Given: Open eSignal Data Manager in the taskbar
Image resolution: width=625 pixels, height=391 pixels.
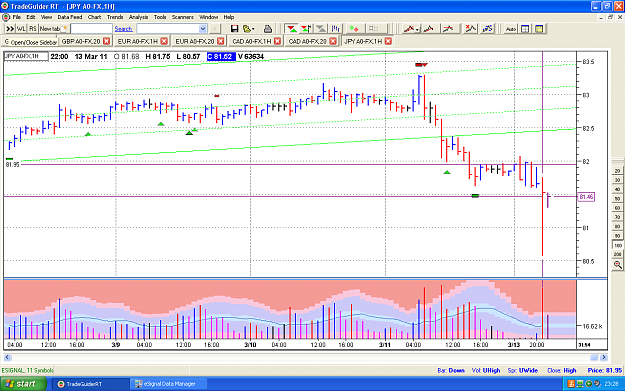Looking at the screenshot, I should pos(167,384).
